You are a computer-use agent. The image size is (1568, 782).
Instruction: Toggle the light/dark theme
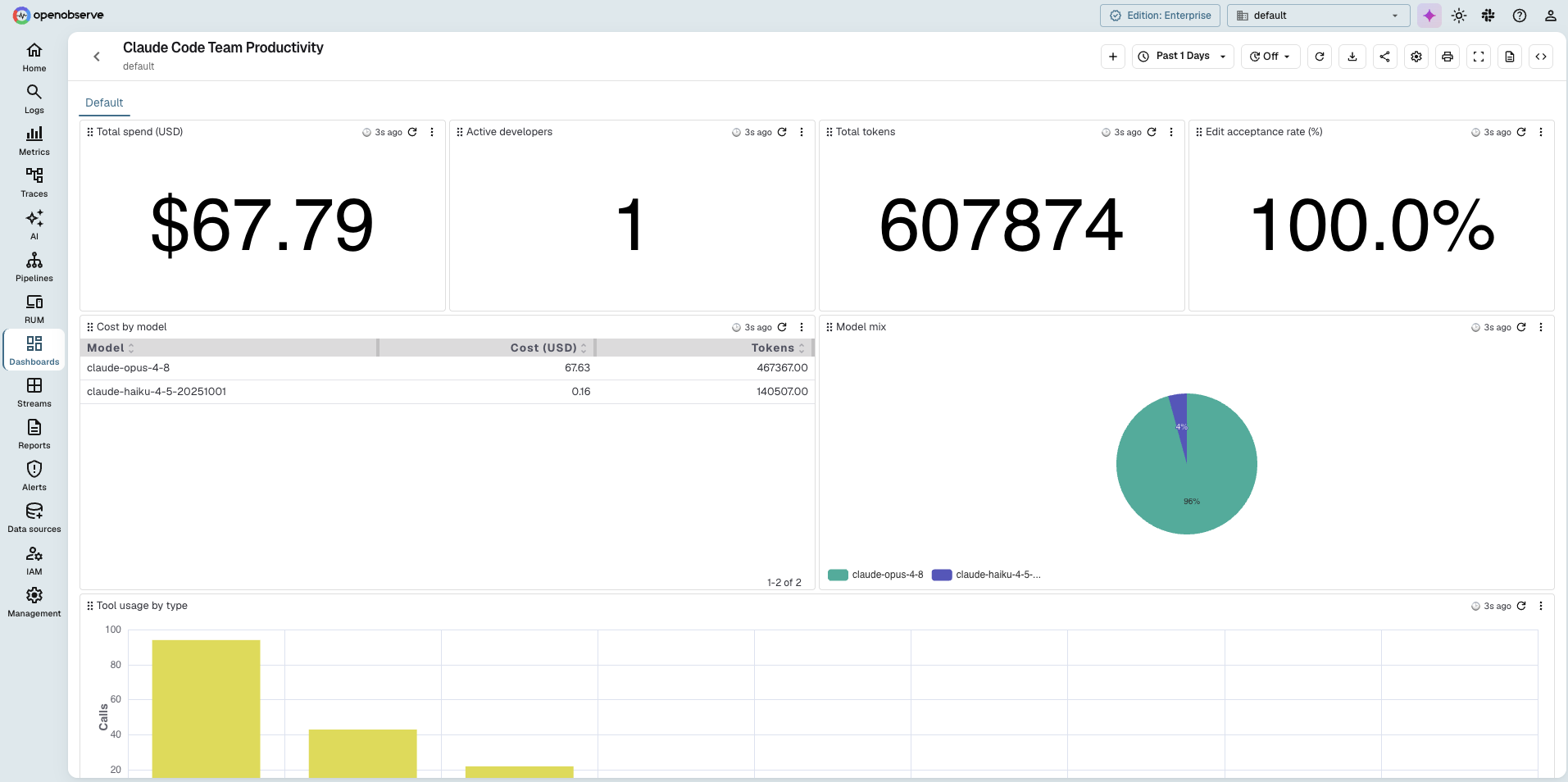[x=1459, y=16]
